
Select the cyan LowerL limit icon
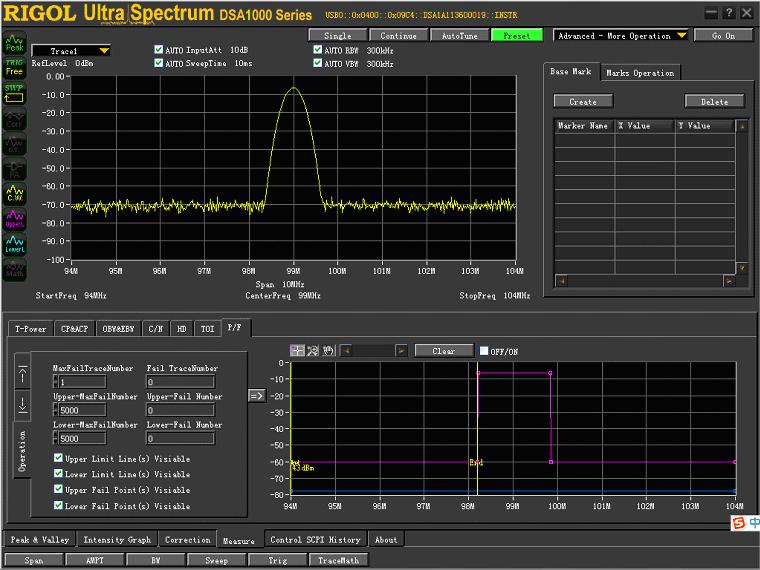14,243
